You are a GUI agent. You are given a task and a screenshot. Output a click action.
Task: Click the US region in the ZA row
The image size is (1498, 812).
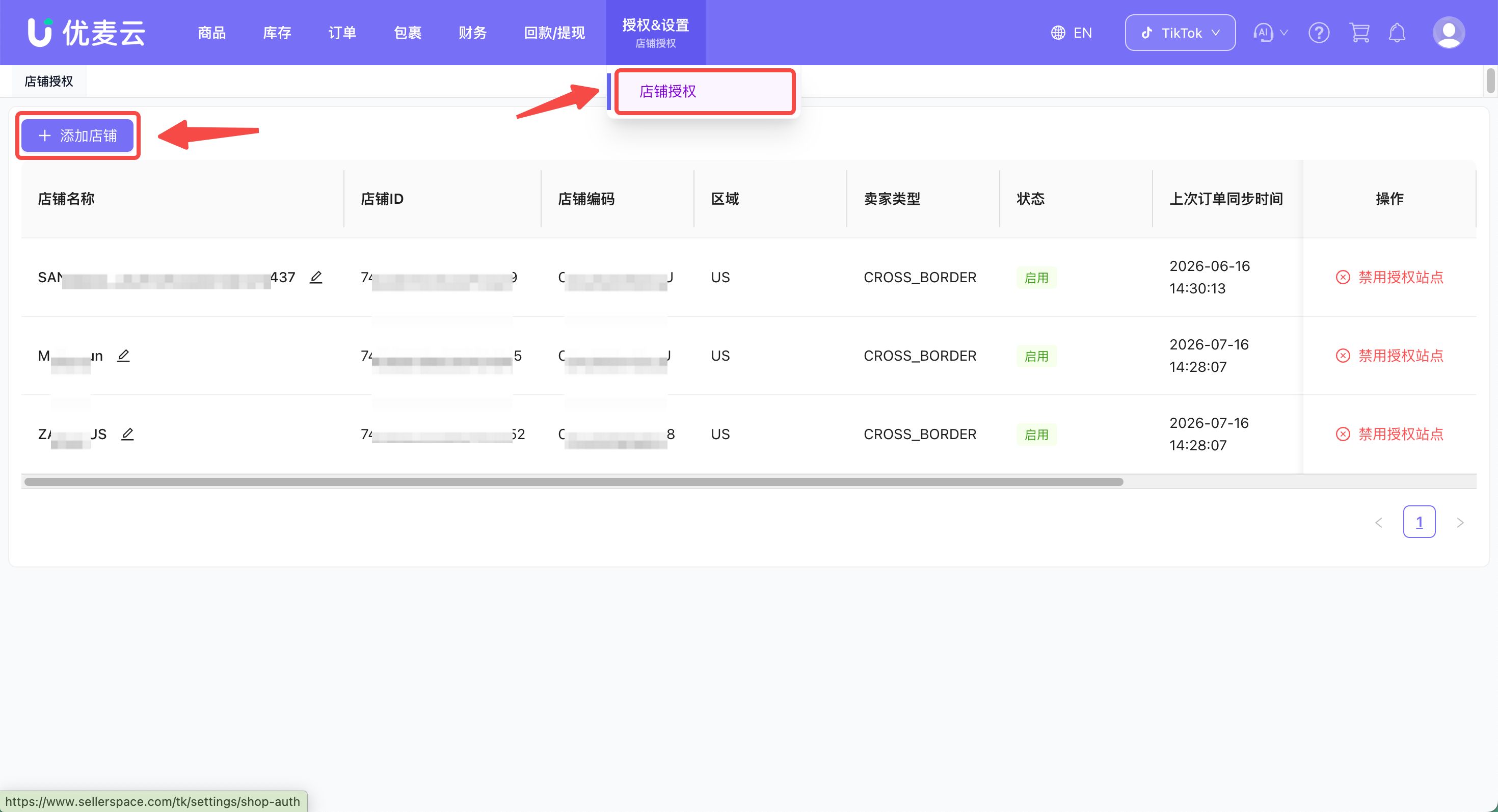click(720, 434)
